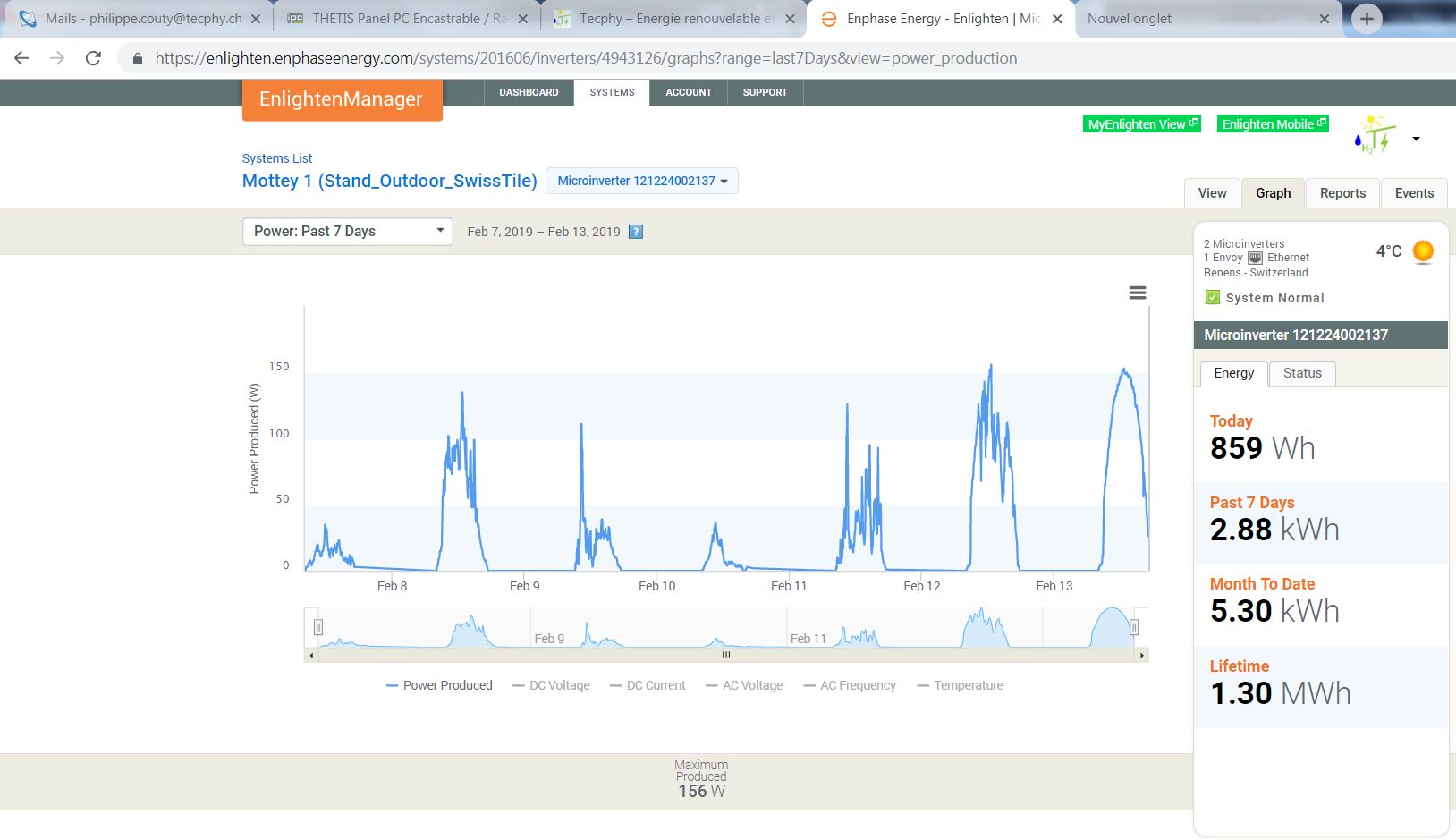Select the Energy tab in side panel
1456x840 pixels.
click(x=1234, y=373)
